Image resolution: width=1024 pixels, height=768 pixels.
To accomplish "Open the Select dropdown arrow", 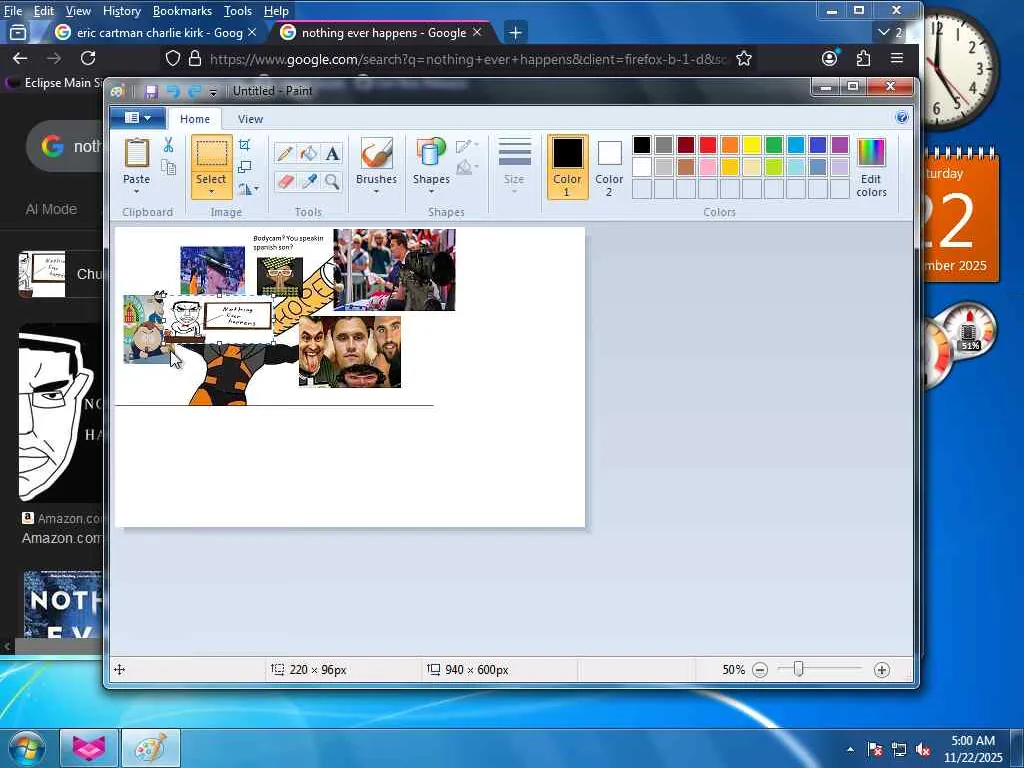I will click(x=211, y=192).
